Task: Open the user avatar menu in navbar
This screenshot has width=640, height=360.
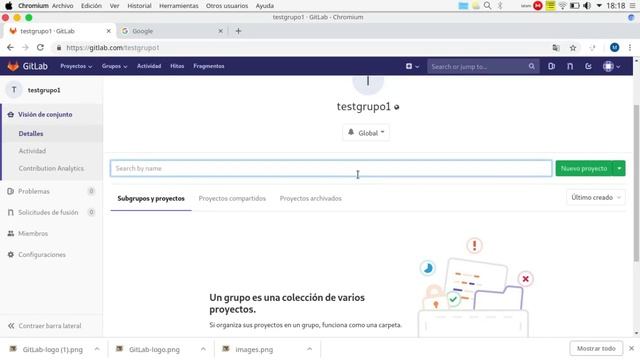Action: (611, 66)
